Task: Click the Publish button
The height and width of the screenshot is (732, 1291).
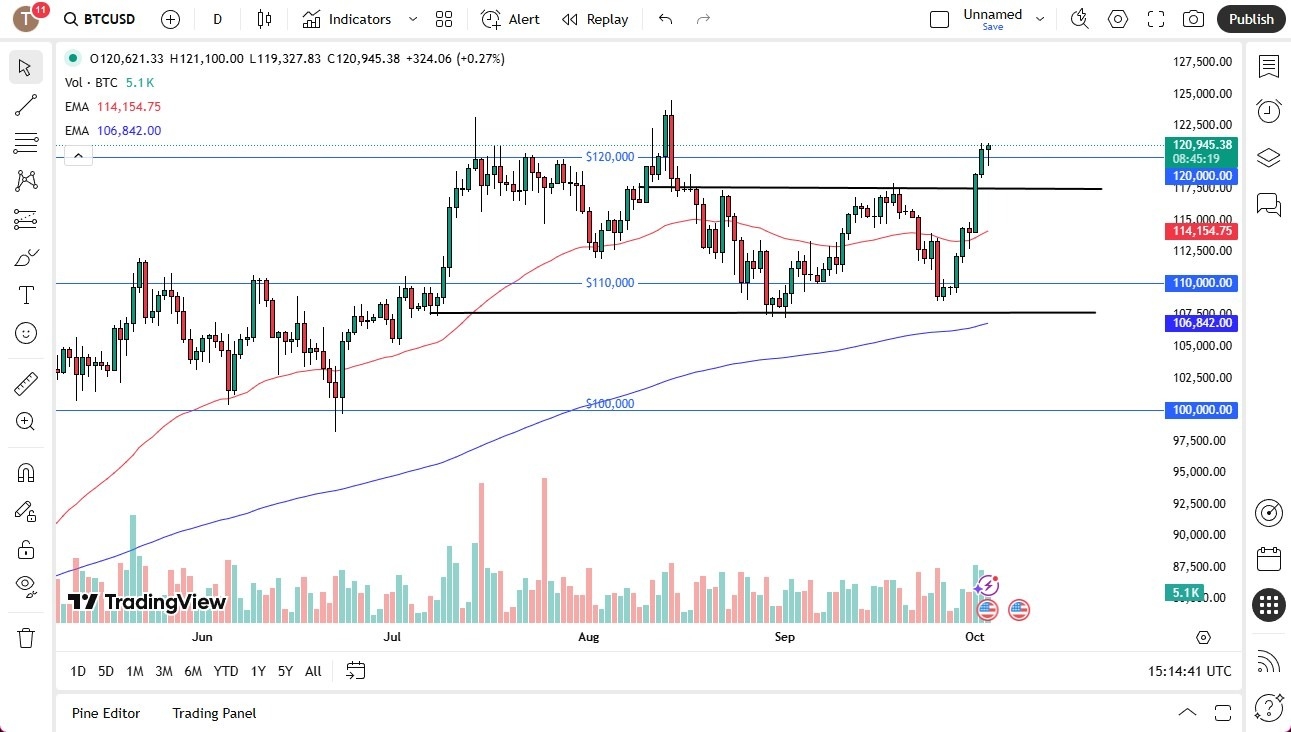Action: [1250, 18]
